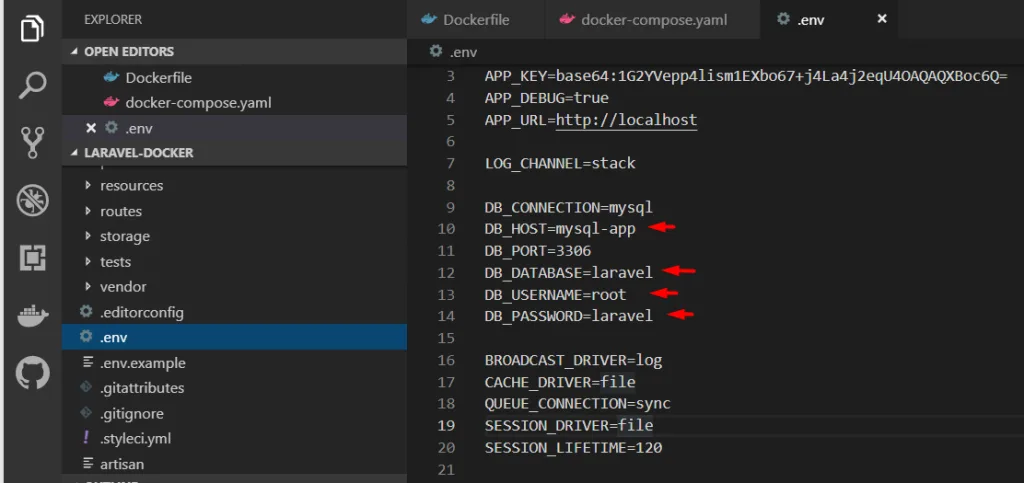Screen dimensions: 1024x483
Task: Click the SESSION_DRIVER=file line
Action: click(569, 426)
